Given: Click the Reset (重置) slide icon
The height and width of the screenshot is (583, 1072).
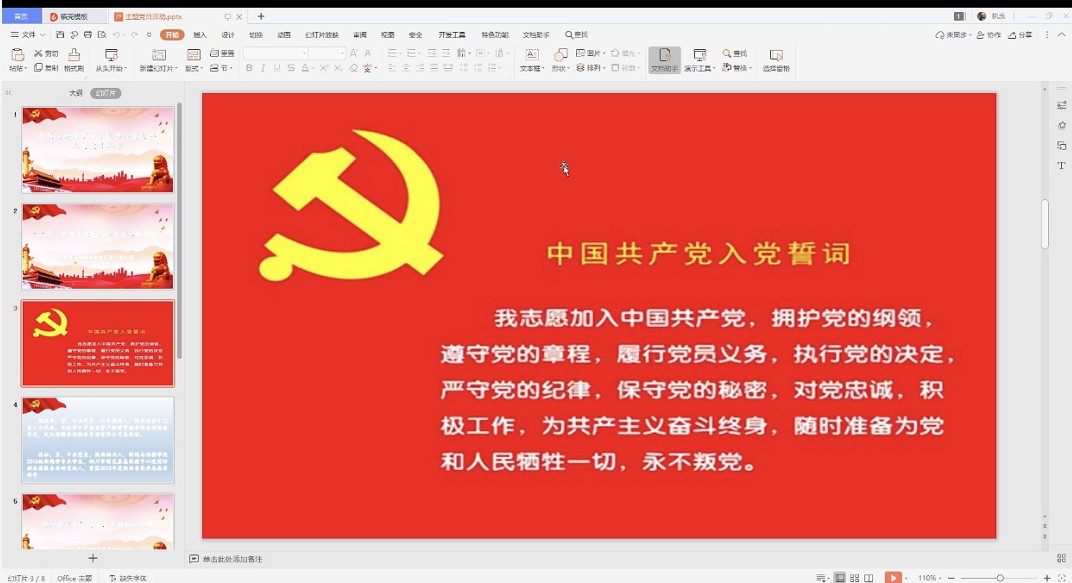Looking at the screenshot, I should [x=214, y=53].
